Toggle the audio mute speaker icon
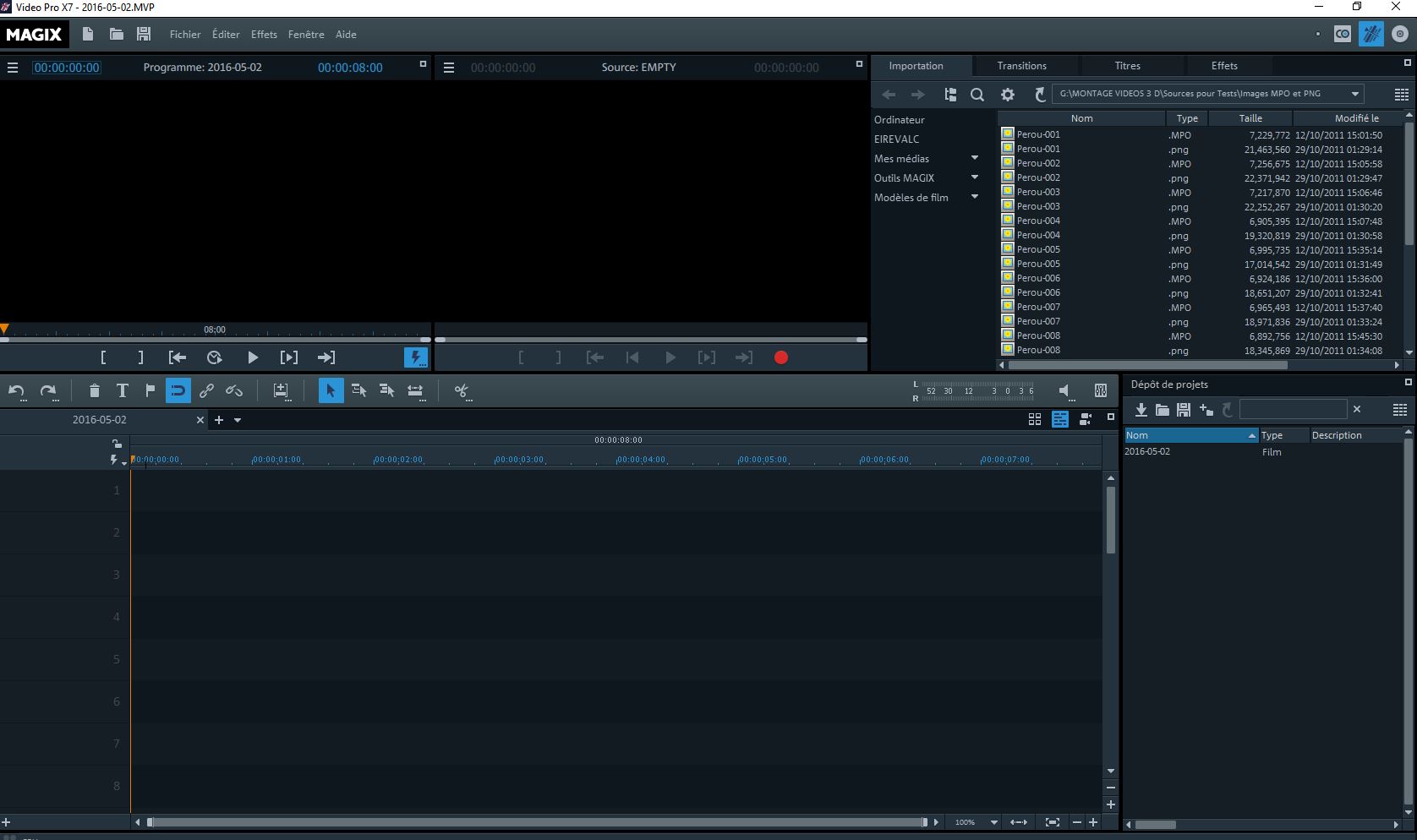 [x=1064, y=390]
